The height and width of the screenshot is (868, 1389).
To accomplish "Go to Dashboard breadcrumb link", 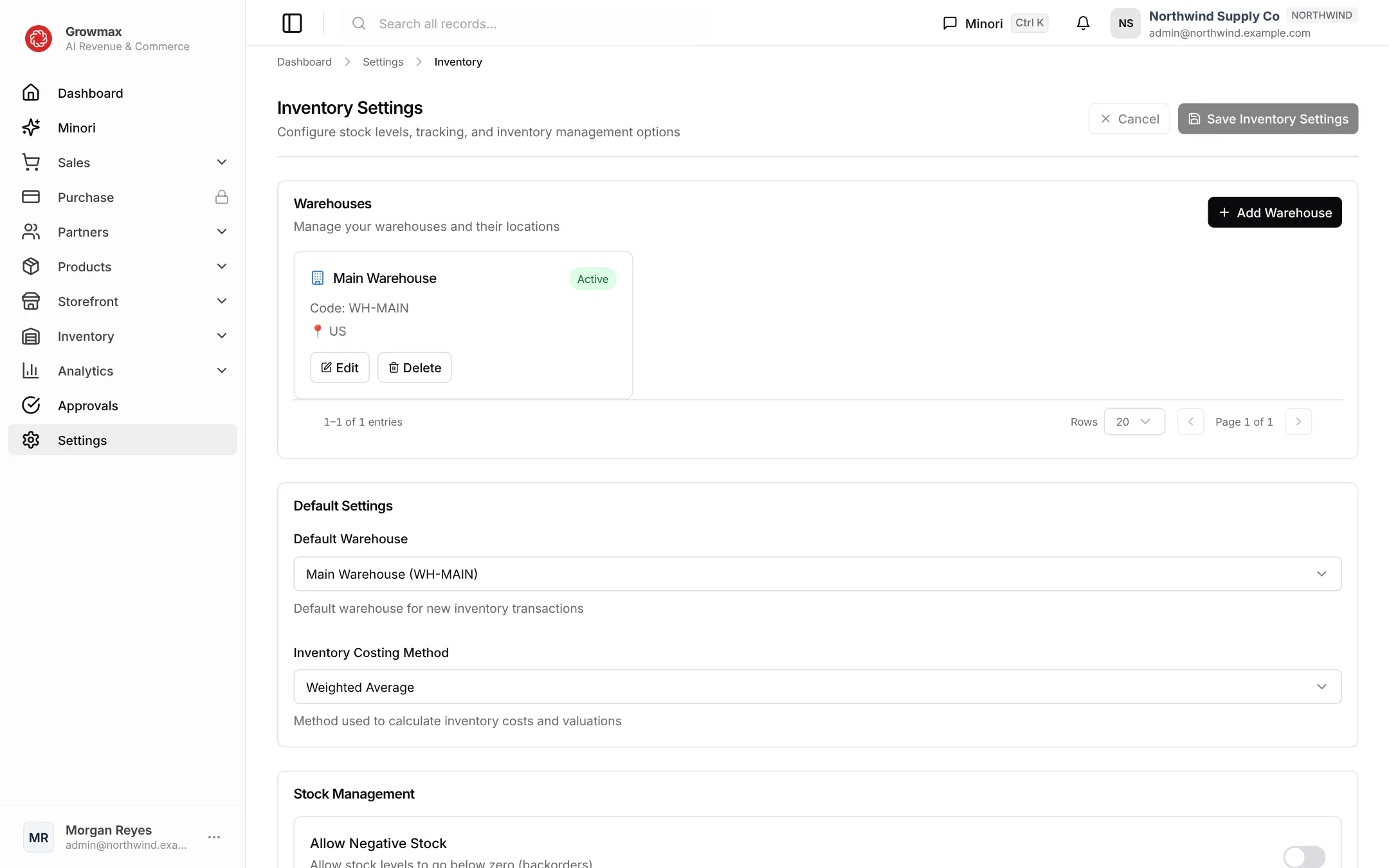I will (x=304, y=62).
